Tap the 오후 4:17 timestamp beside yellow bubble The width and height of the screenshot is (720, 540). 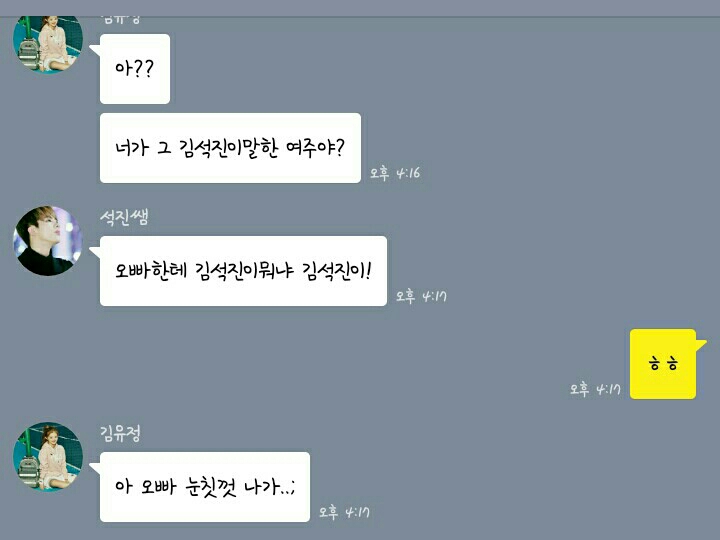pos(595,389)
